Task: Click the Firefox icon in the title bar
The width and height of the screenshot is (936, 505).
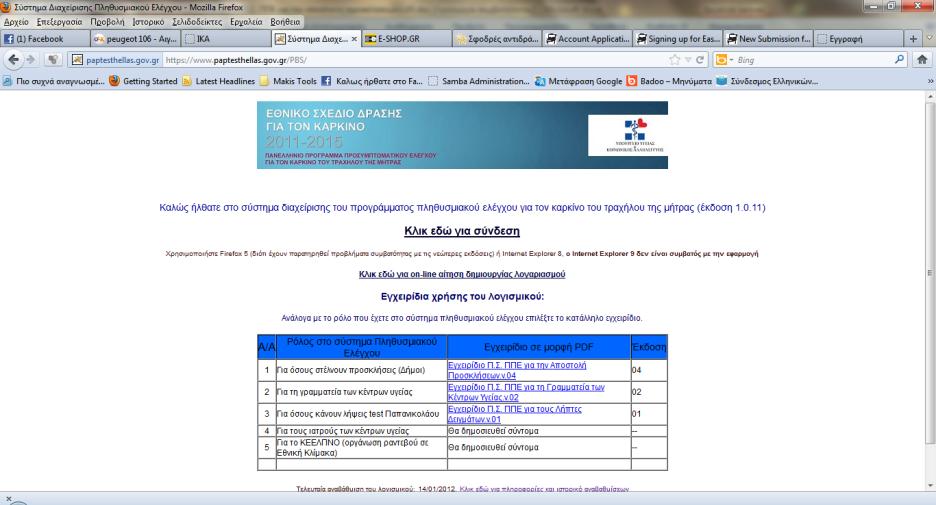Action: point(6,7)
